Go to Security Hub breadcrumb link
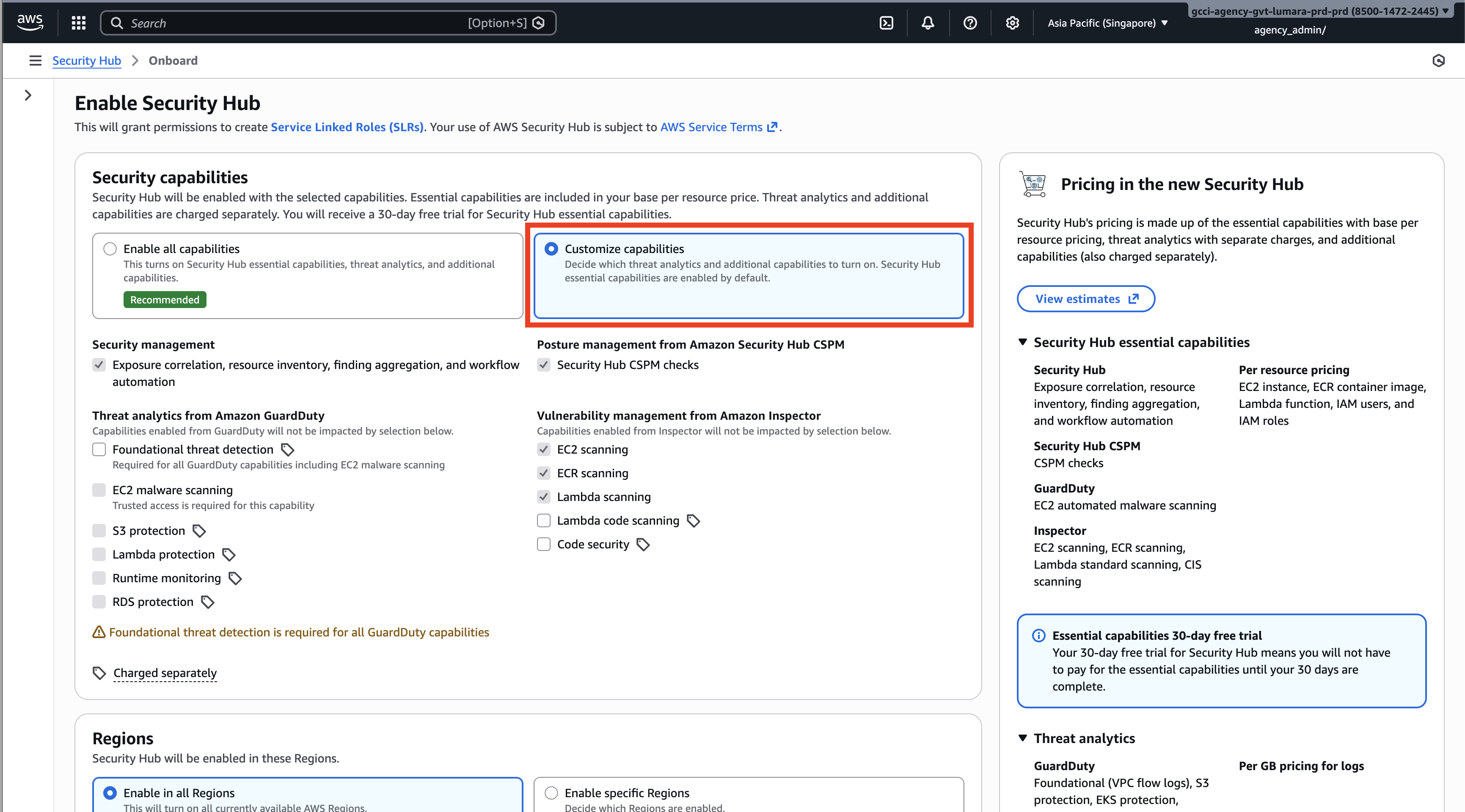The height and width of the screenshot is (812, 1465). [86, 60]
